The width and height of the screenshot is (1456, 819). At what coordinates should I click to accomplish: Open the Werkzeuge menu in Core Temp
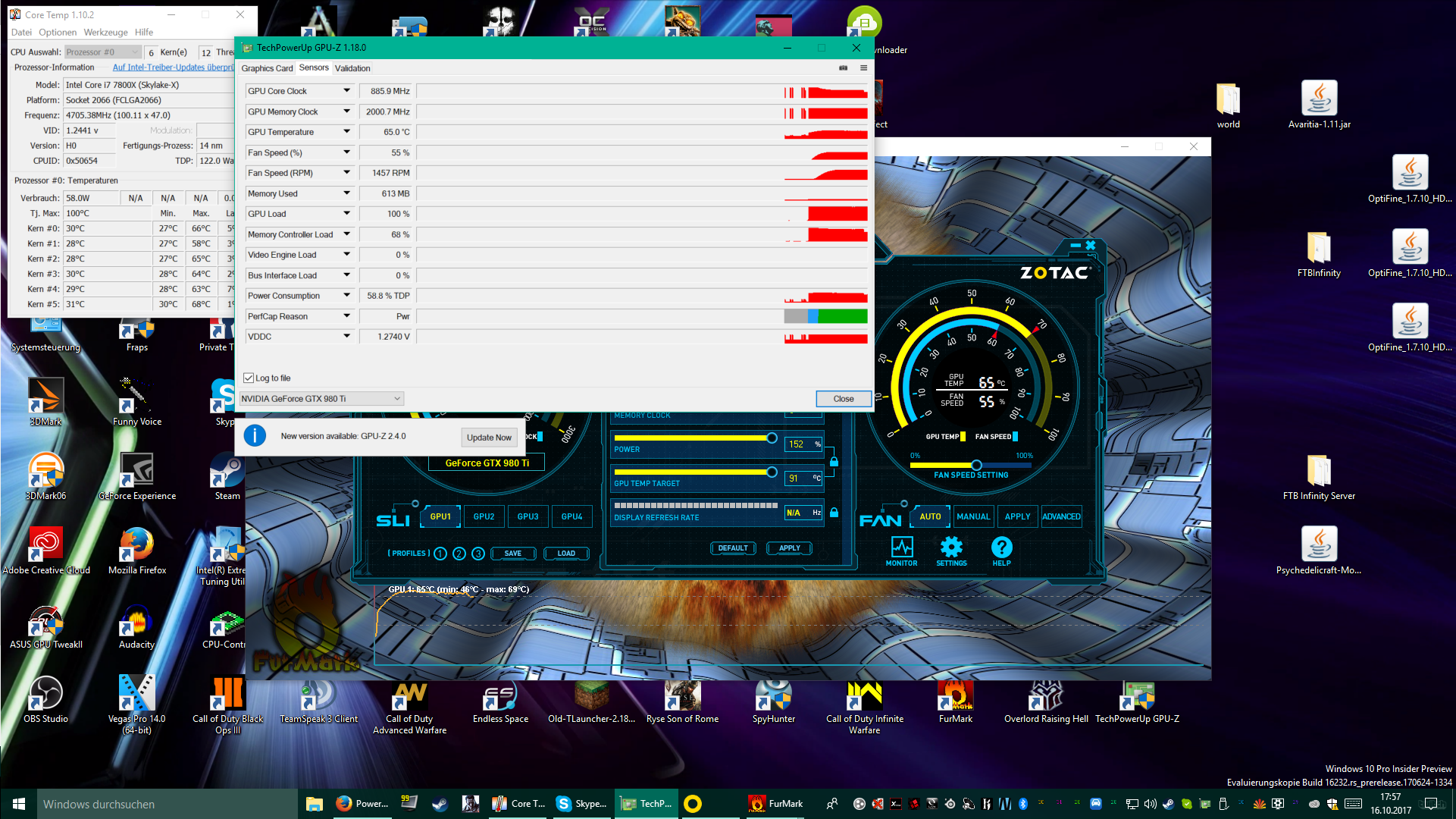[105, 33]
